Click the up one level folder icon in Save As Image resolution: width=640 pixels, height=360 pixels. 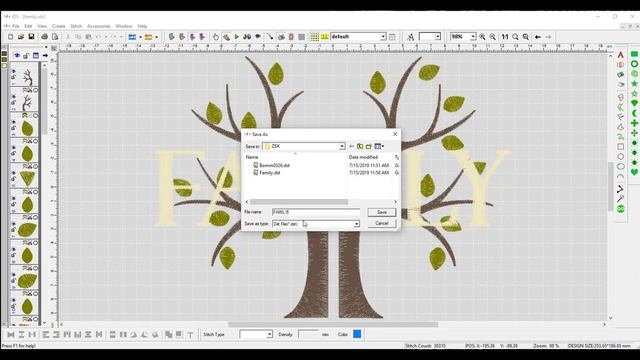pyautogui.click(x=360, y=146)
